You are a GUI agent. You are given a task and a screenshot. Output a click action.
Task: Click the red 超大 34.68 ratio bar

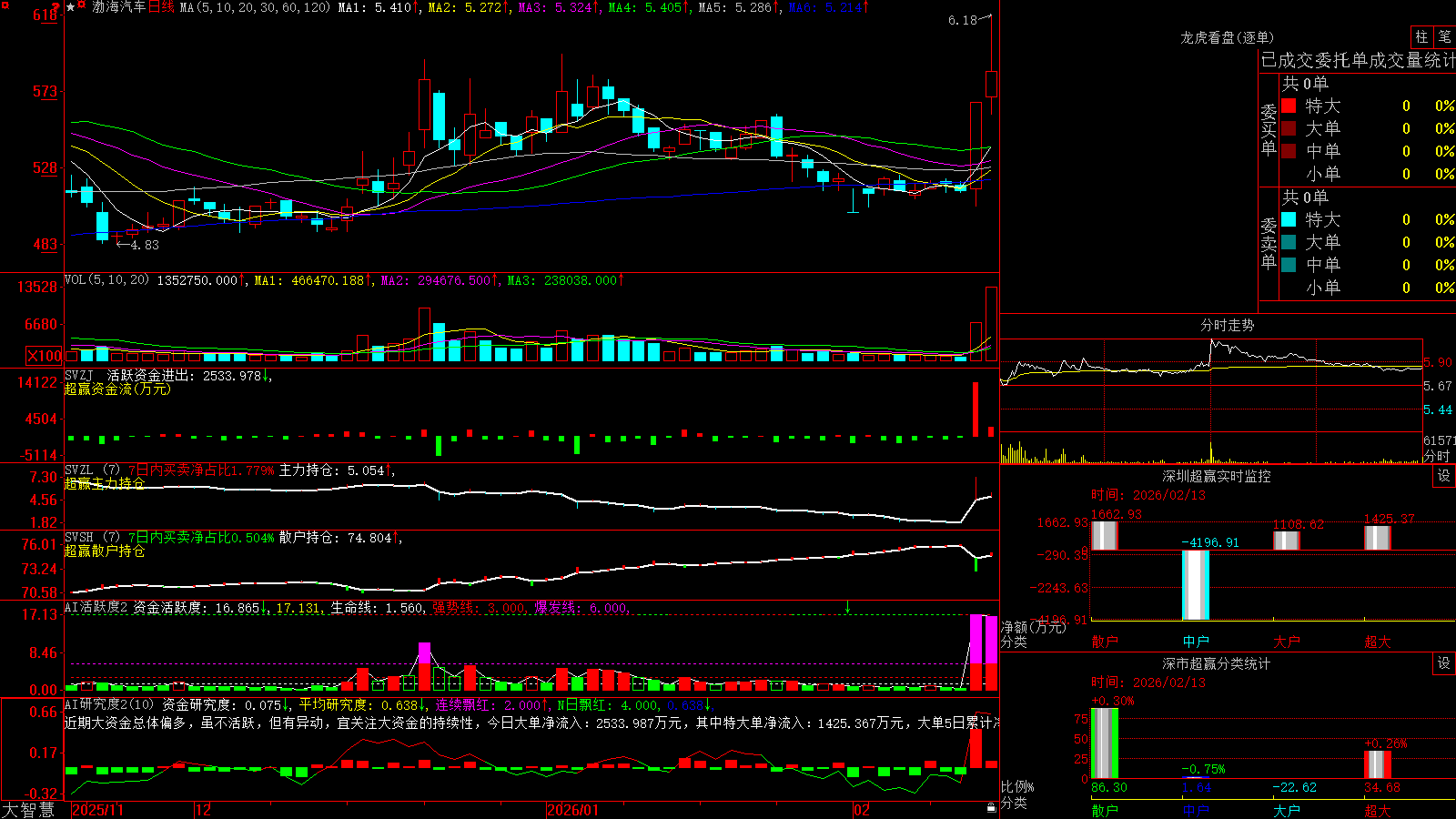tap(1378, 765)
